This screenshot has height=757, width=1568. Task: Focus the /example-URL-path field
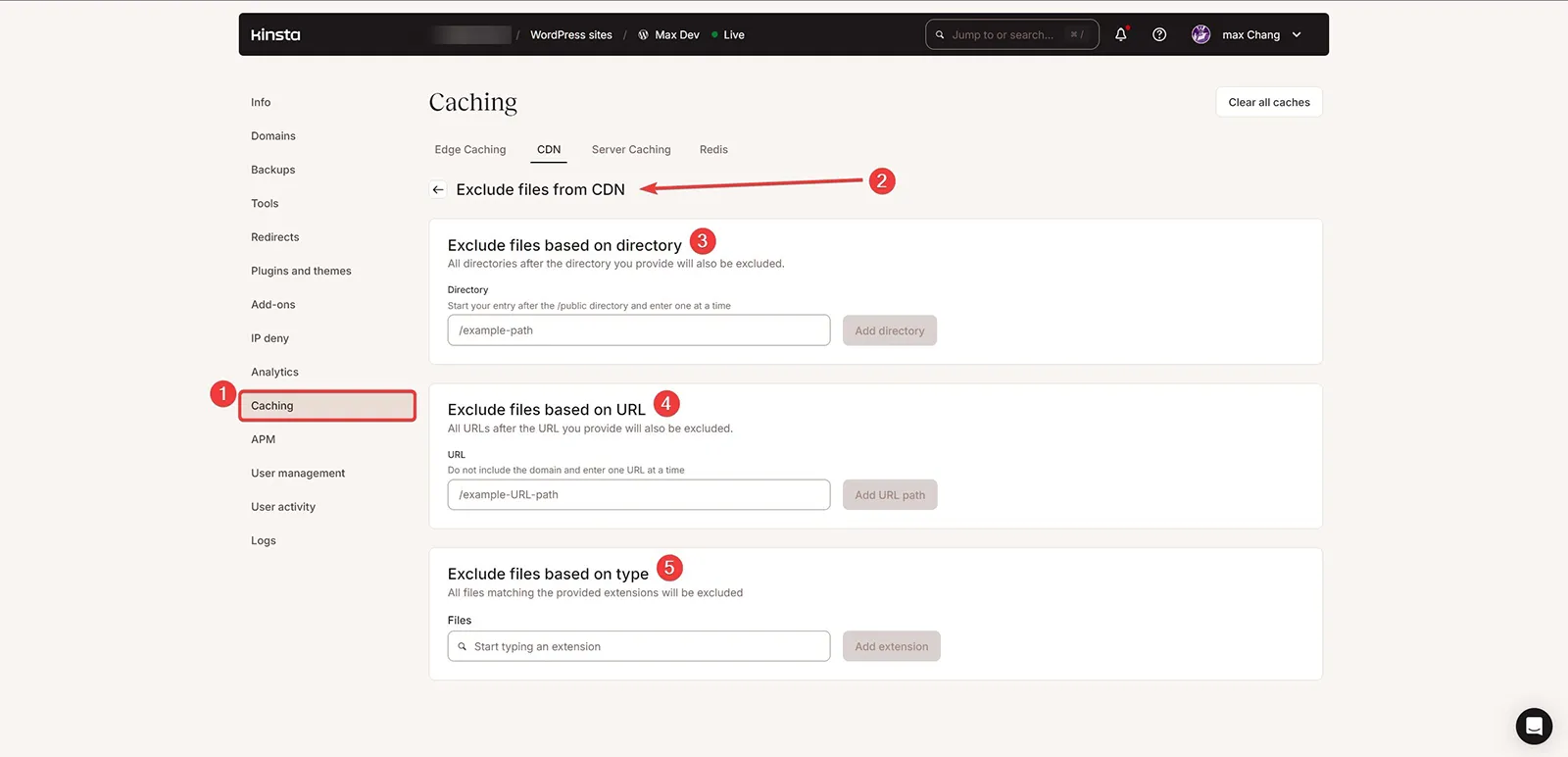point(639,495)
